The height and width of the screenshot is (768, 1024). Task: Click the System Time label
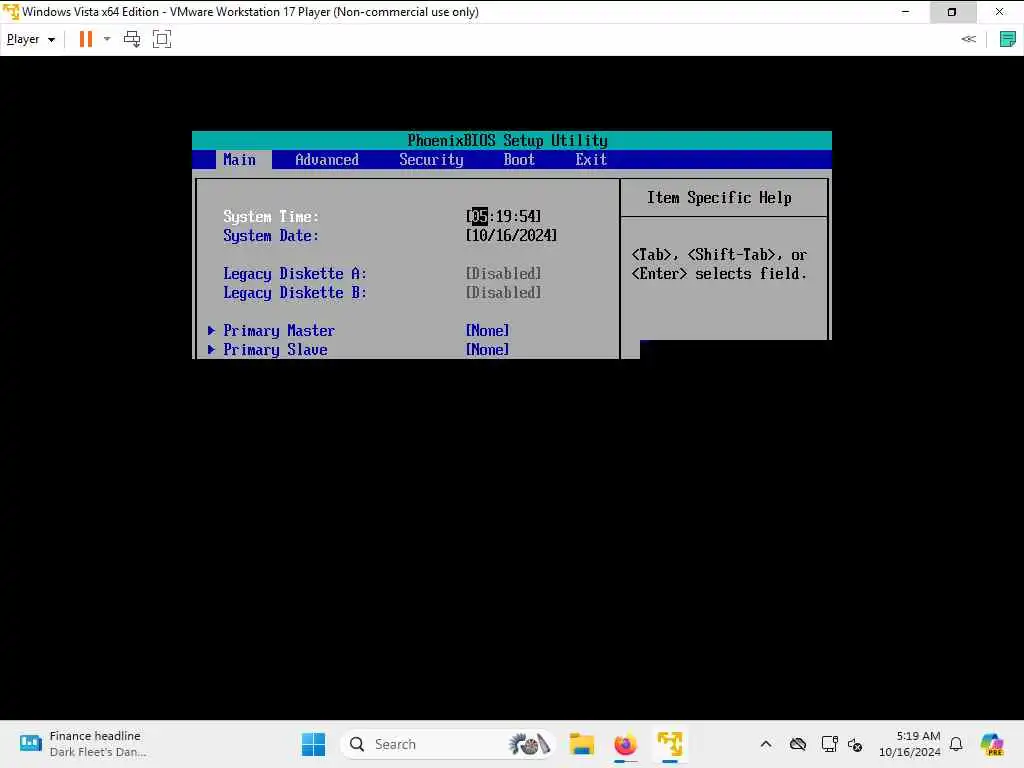(271, 216)
